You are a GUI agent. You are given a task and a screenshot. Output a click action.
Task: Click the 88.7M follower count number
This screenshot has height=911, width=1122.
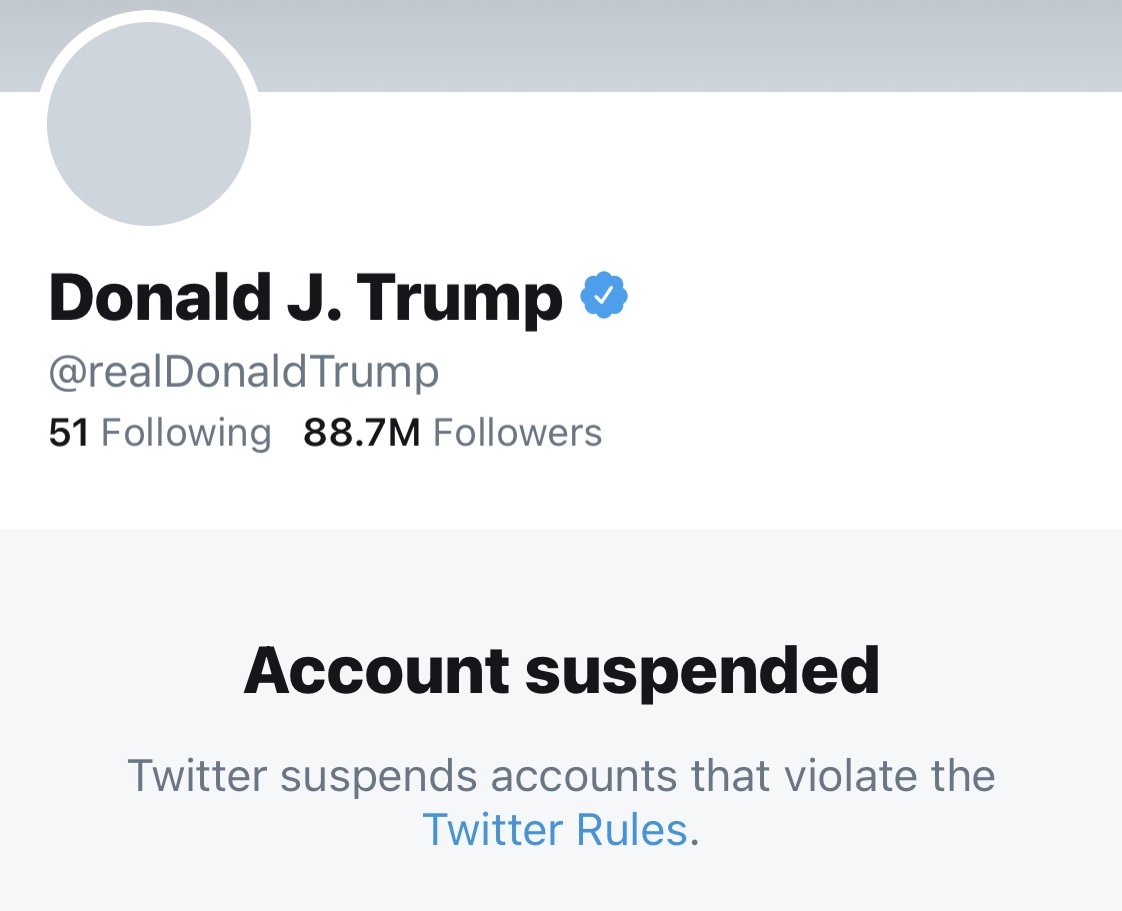tap(362, 433)
